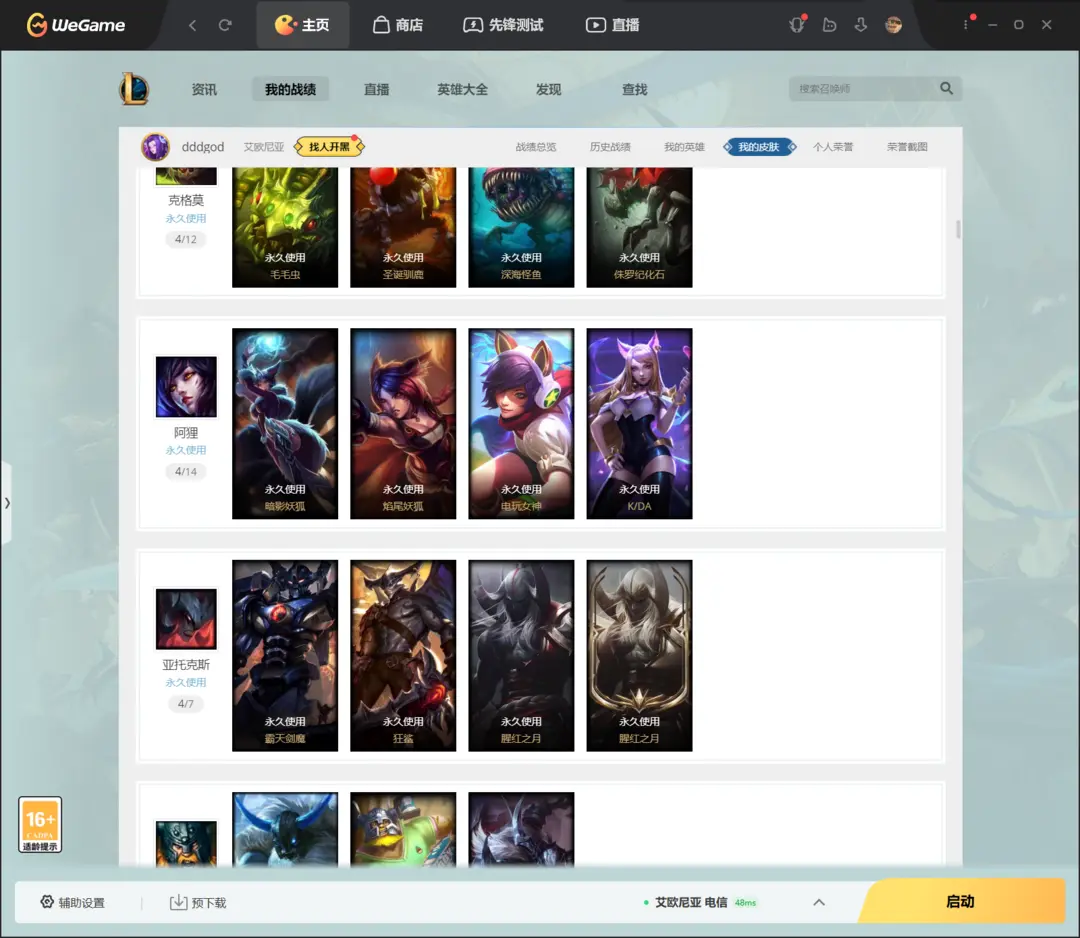
Task: Click the 亚托克斯 champion portrait
Action: pos(186,618)
